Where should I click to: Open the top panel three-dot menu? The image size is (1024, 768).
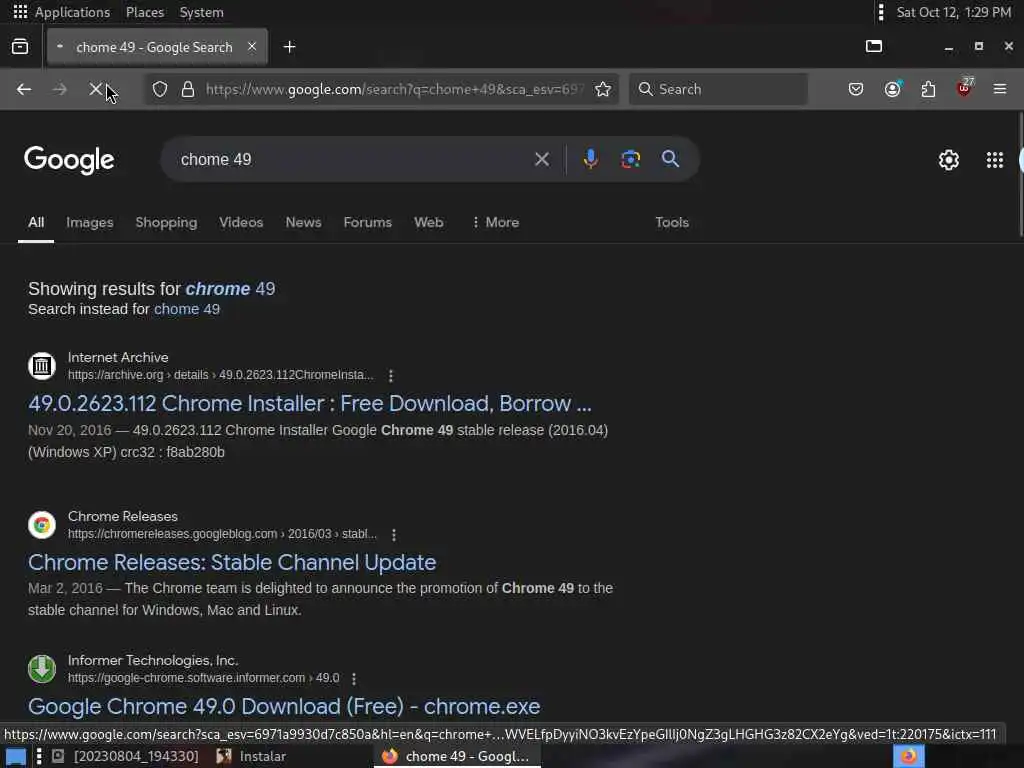coord(881,12)
